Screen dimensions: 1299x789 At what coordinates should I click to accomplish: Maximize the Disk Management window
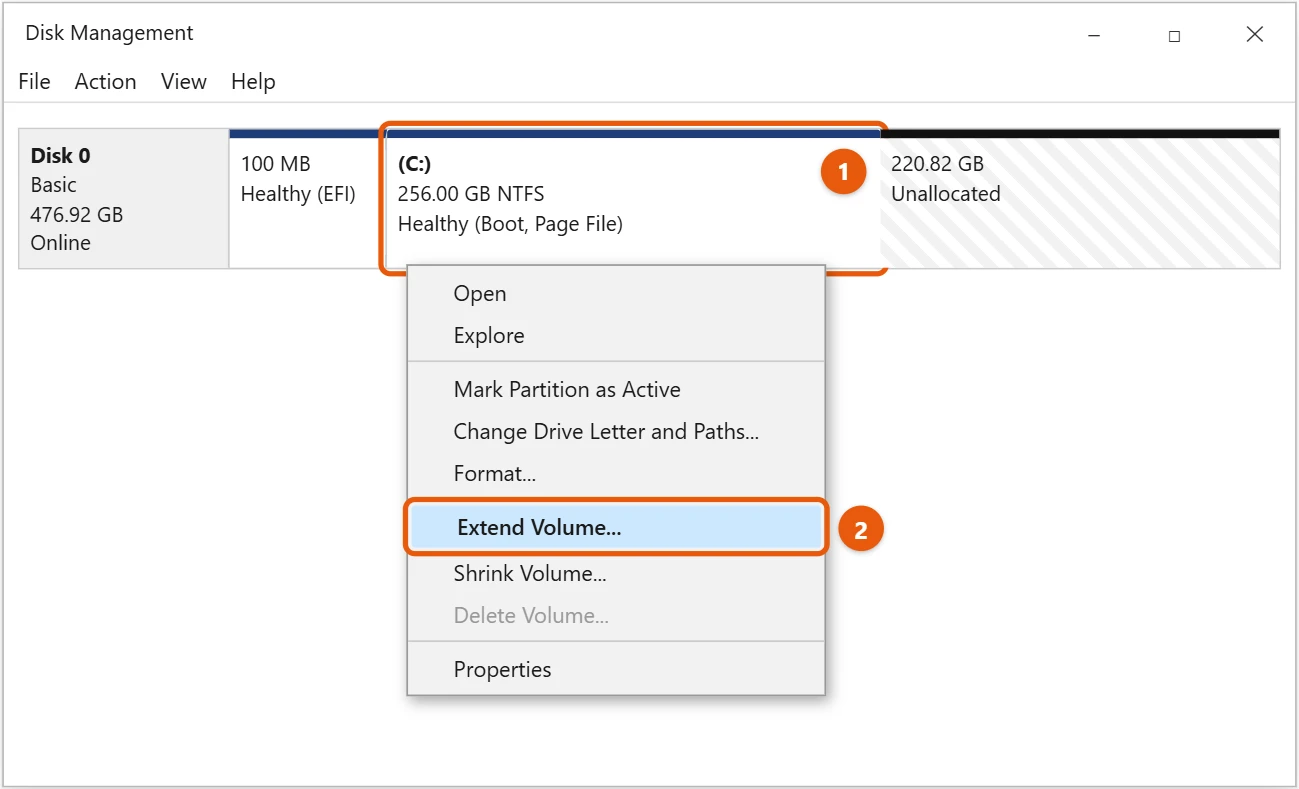click(1174, 35)
